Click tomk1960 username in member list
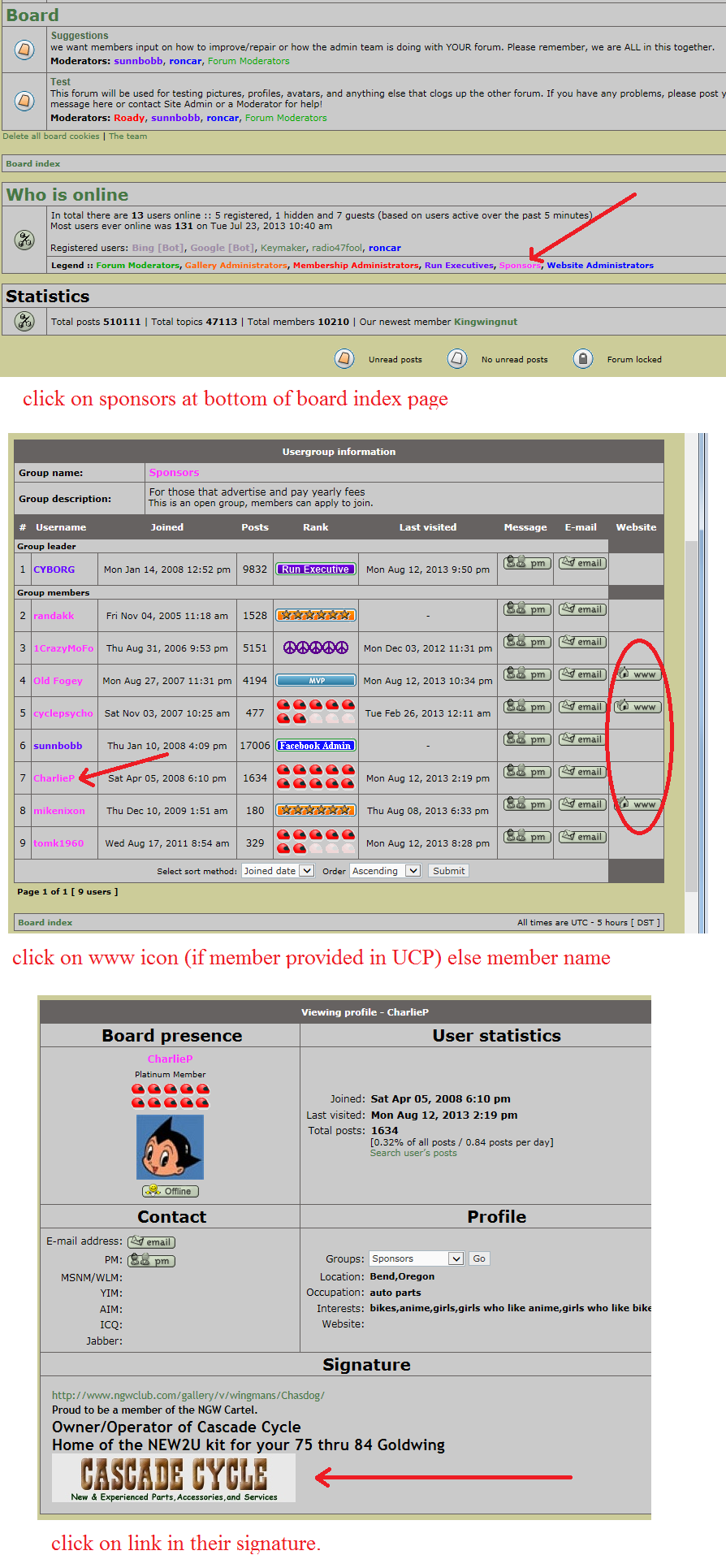Image resolution: width=726 pixels, height=1568 pixels. click(x=58, y=843)
